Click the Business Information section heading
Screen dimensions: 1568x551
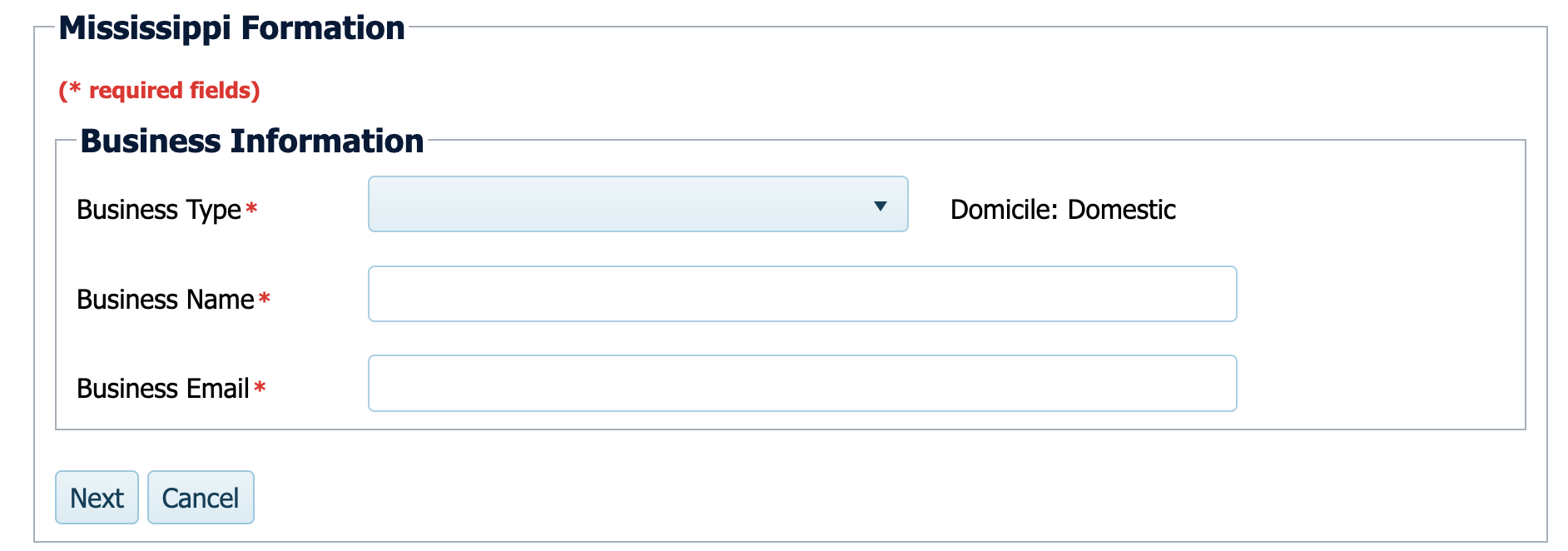coord(251,141)
